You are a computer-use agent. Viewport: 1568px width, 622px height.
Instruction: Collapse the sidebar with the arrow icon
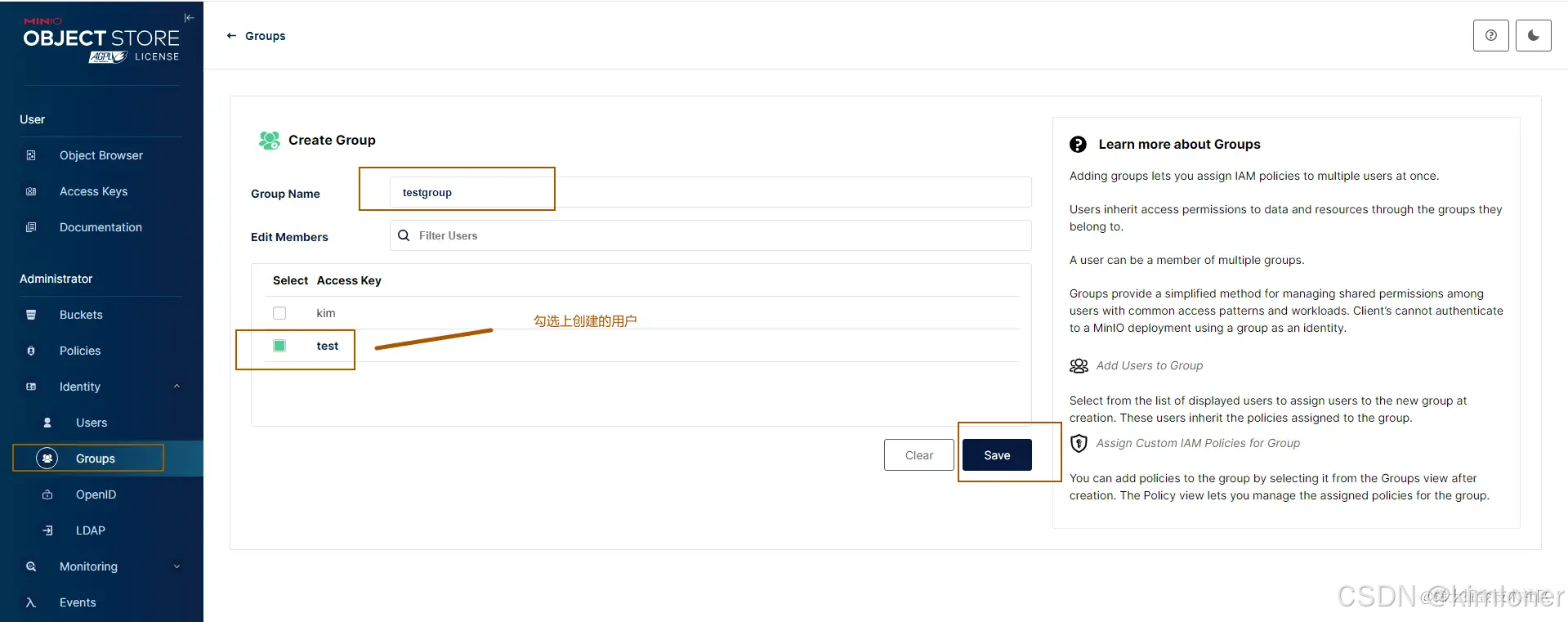[x=189, y=18]
